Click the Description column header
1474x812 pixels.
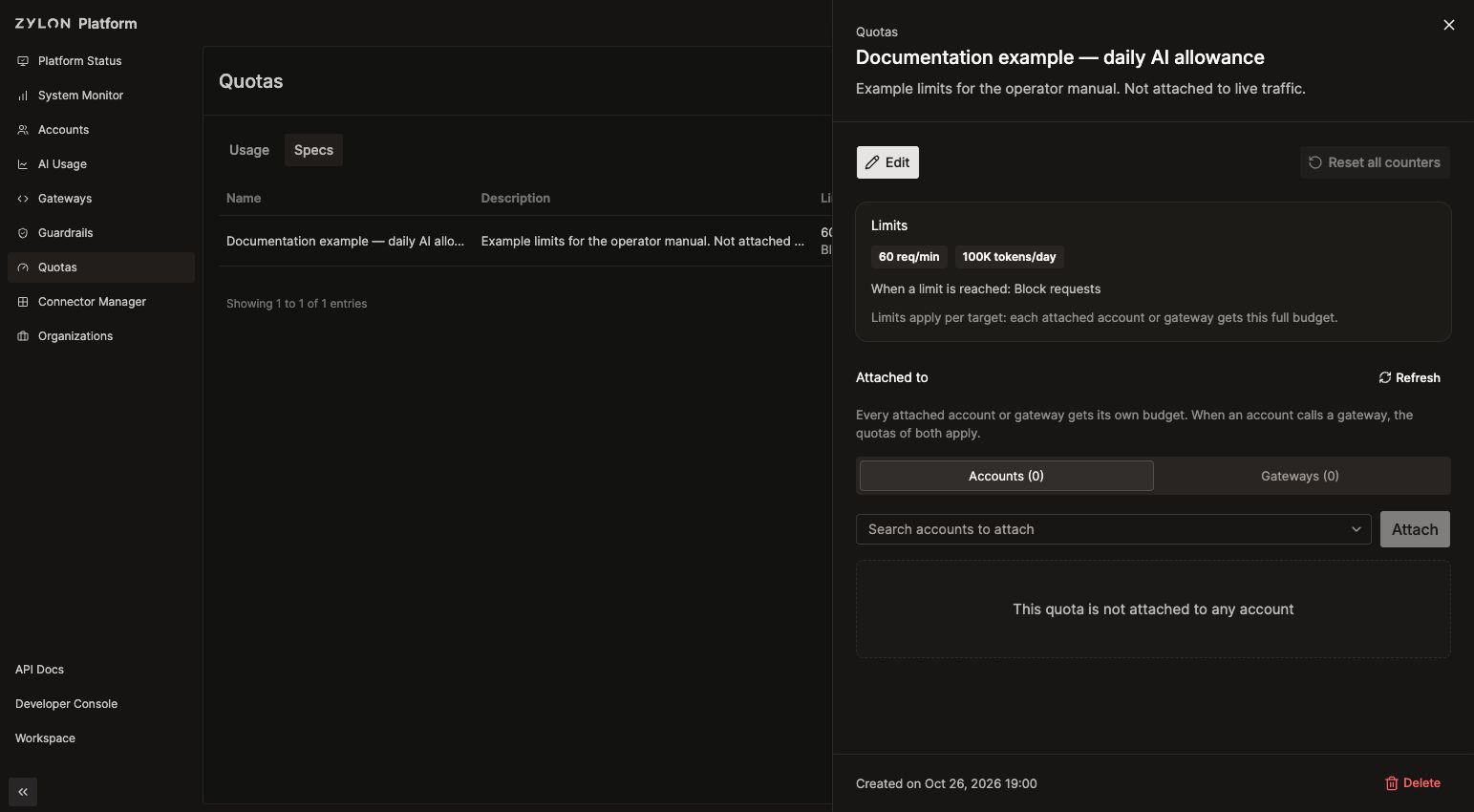(x=516, y=199)
